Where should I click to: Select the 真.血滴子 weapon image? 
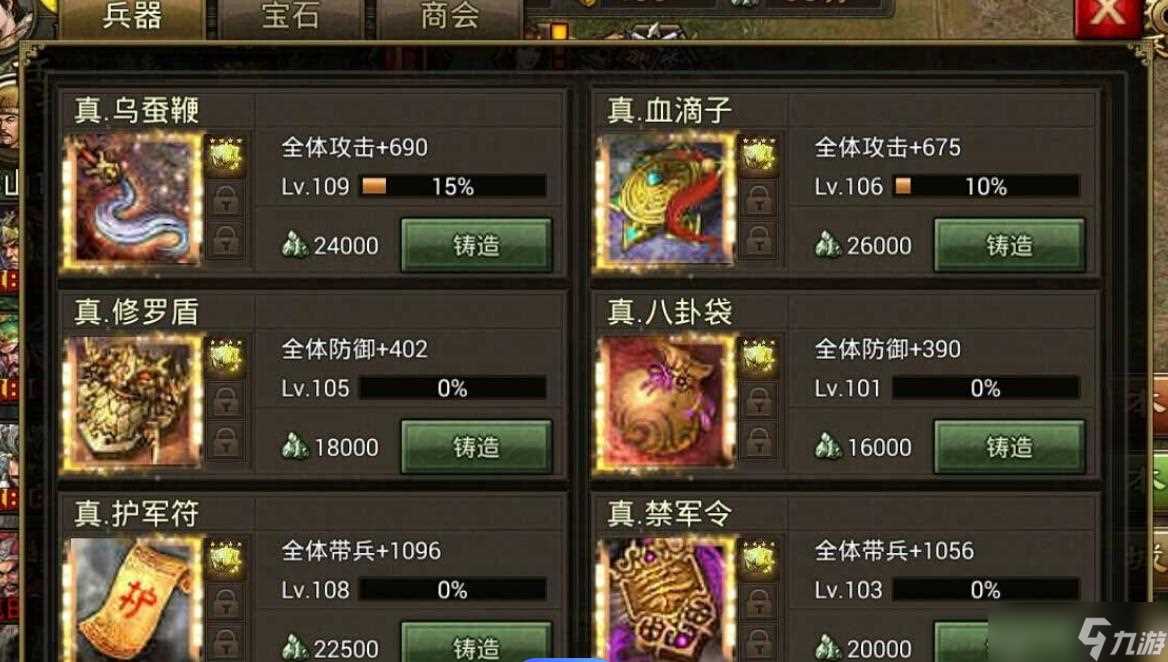point(666,201)
